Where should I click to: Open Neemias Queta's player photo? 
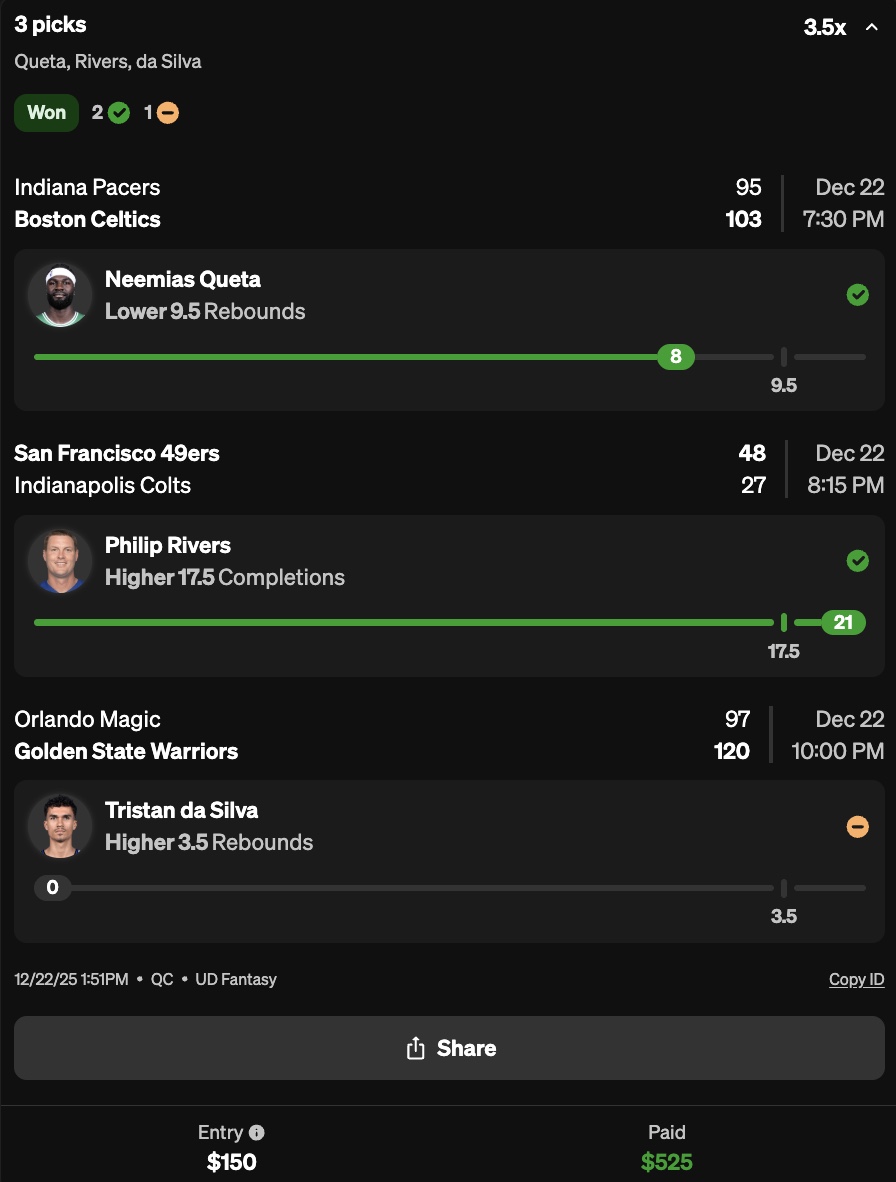click(x=60, y=295)
